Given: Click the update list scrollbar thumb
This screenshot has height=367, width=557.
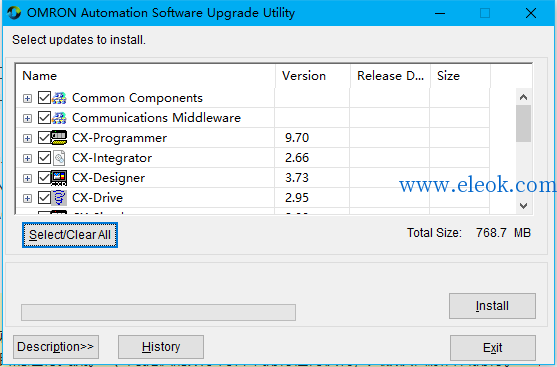Looking at the screenshot, I should pyautogui.click(x=523, y=123).
